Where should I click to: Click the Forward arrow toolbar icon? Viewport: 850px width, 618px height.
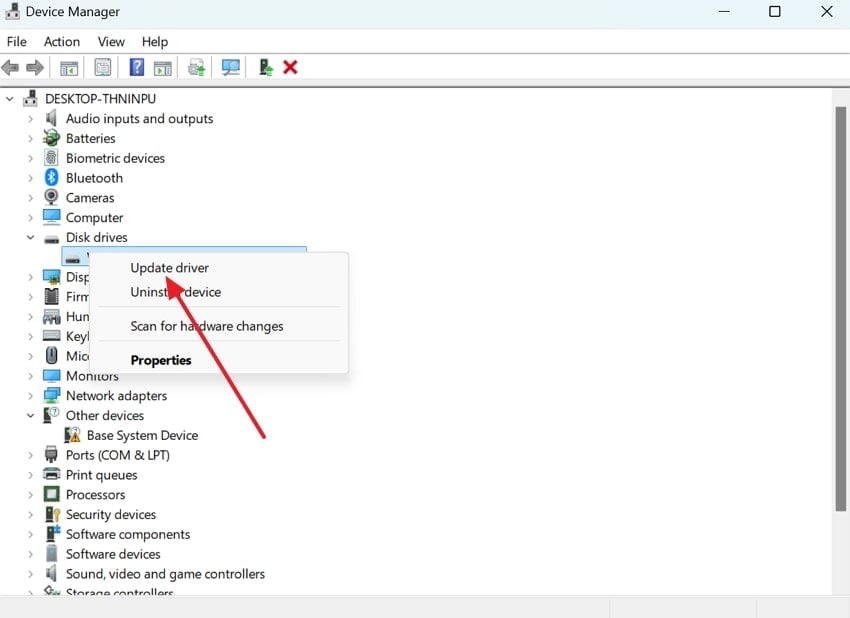coord(35,68)
